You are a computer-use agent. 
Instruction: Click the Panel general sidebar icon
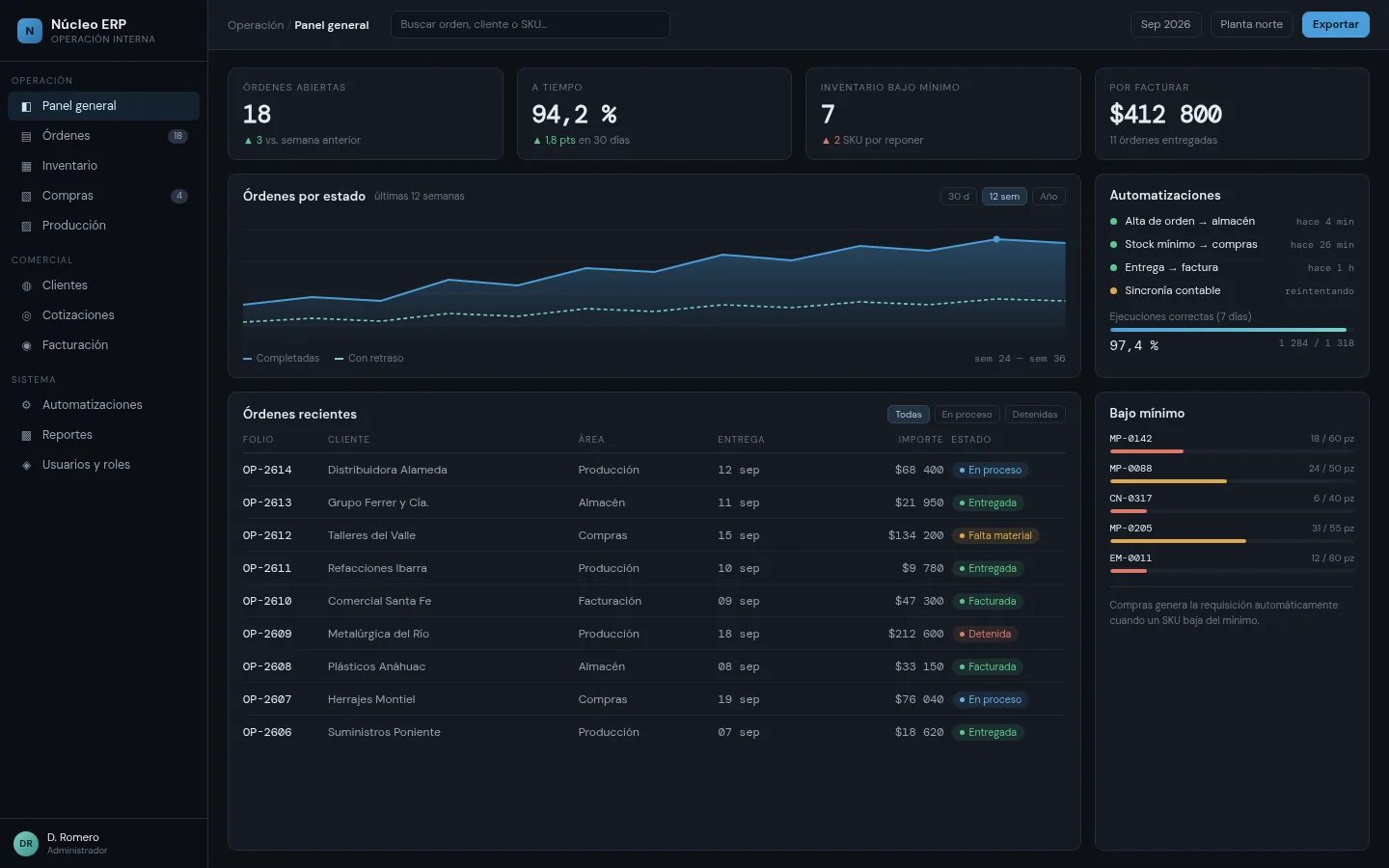click(x=26, y=106)
